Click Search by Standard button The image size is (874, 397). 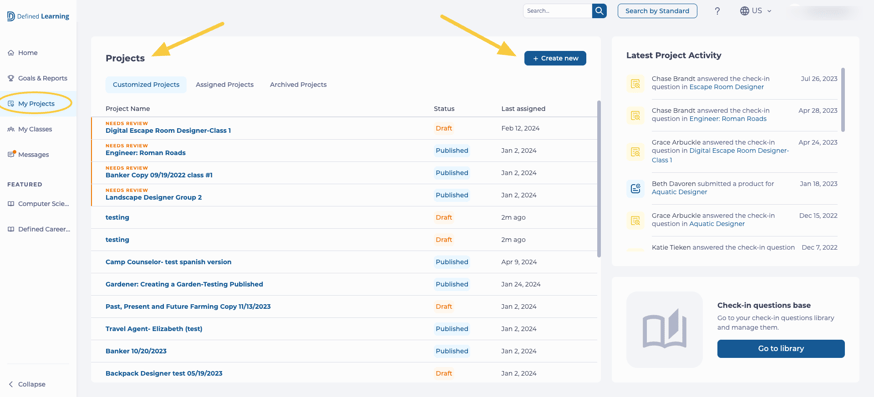click(x=657, y=11)
